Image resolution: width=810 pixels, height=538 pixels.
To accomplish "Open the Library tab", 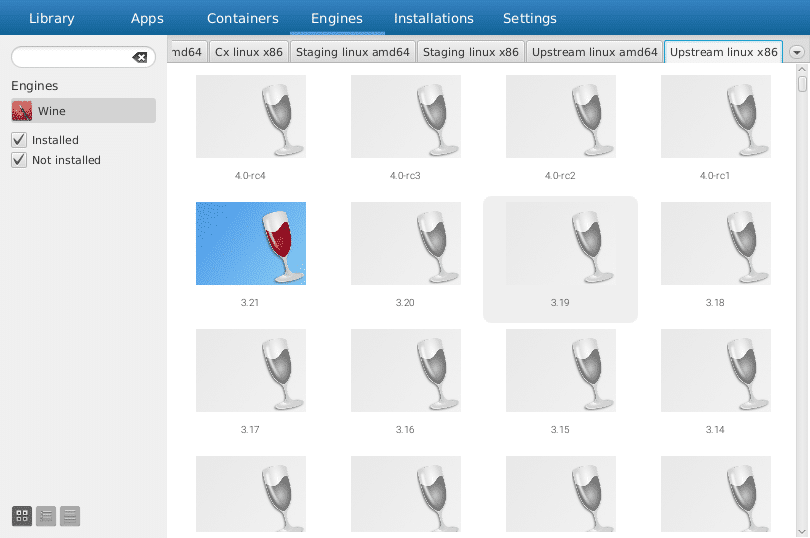I will [x=52, y=19].
